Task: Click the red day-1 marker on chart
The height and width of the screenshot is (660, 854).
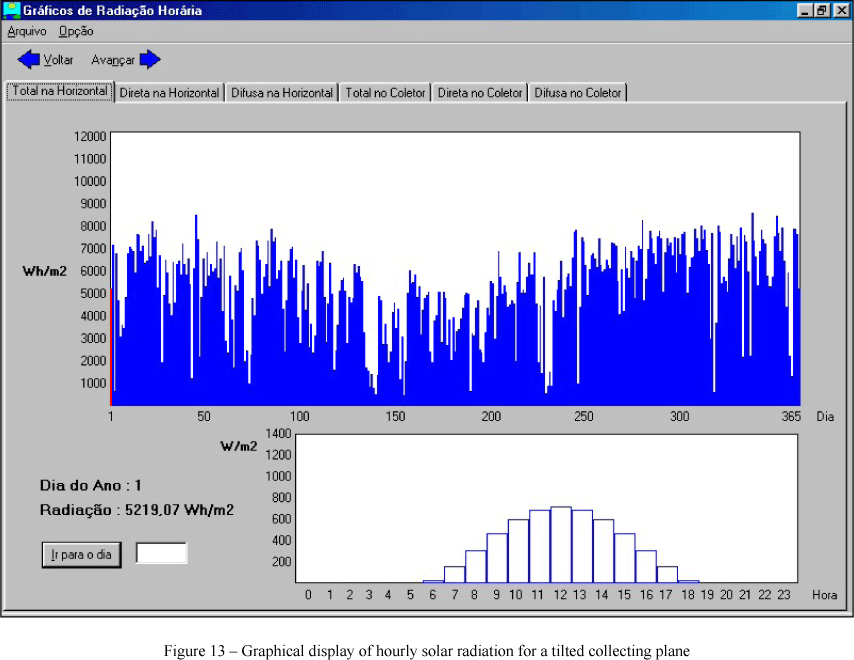Action: click(111, 350)
